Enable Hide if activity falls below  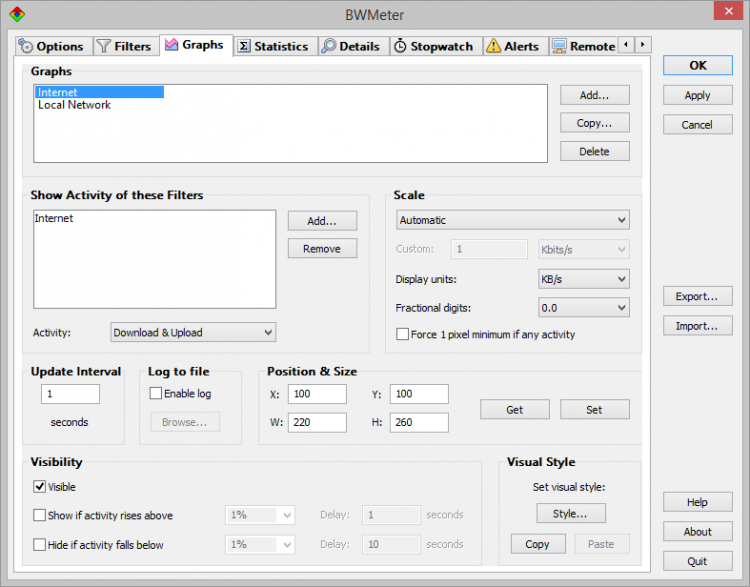click(39, 544)
